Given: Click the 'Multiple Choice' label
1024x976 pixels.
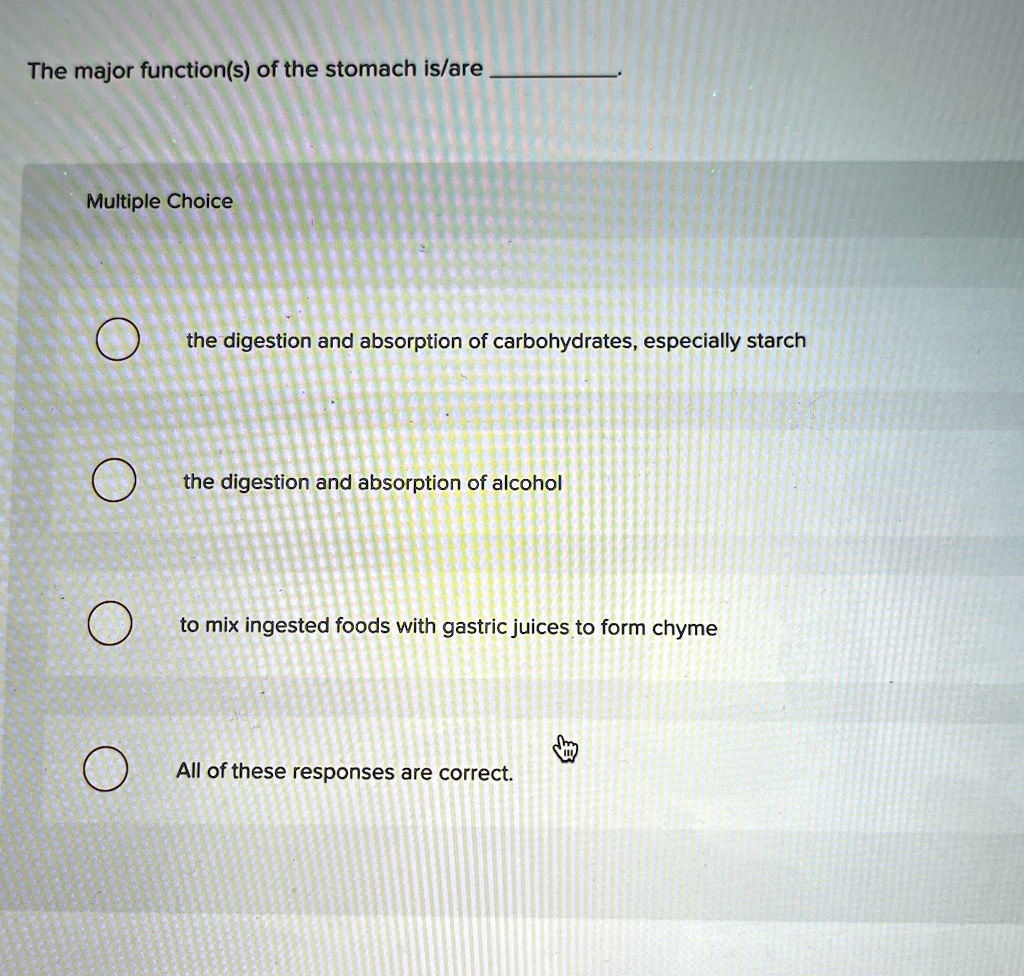Looking at the screenshot, I should click(159, 202).
